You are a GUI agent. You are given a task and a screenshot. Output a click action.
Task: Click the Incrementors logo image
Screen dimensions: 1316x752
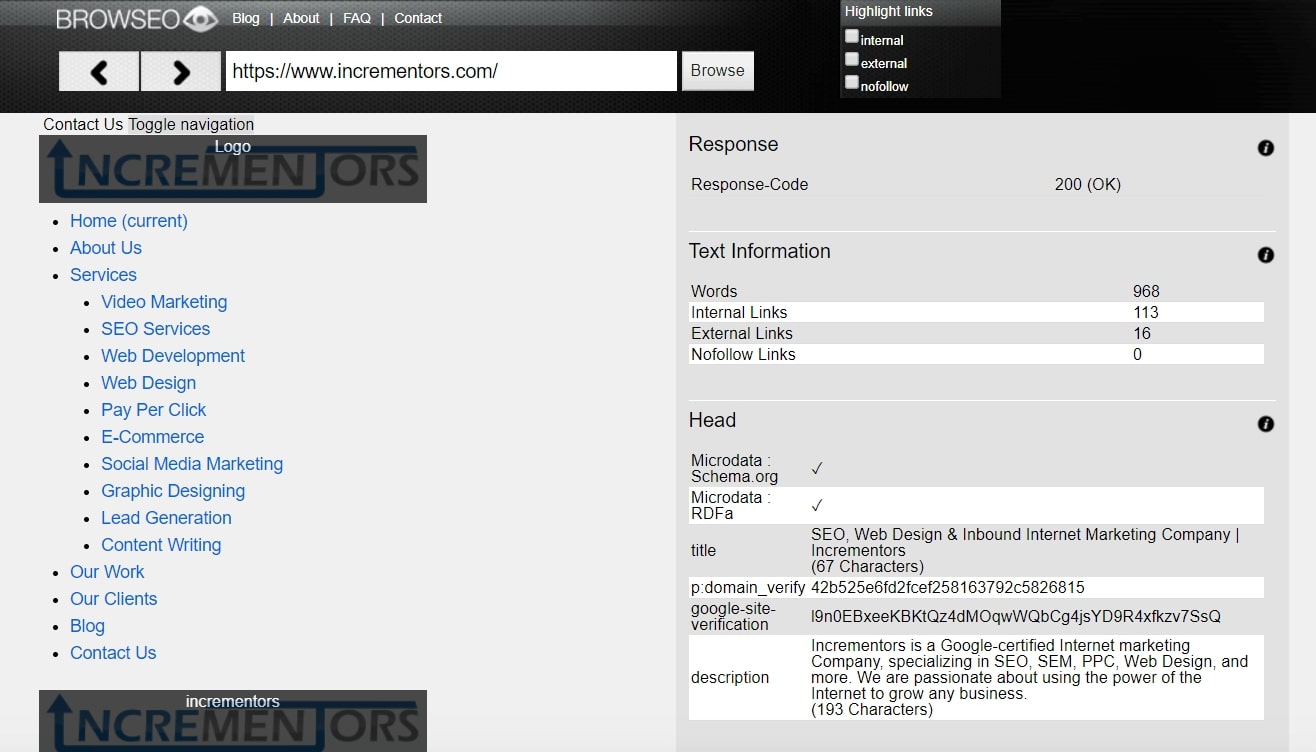233,168
